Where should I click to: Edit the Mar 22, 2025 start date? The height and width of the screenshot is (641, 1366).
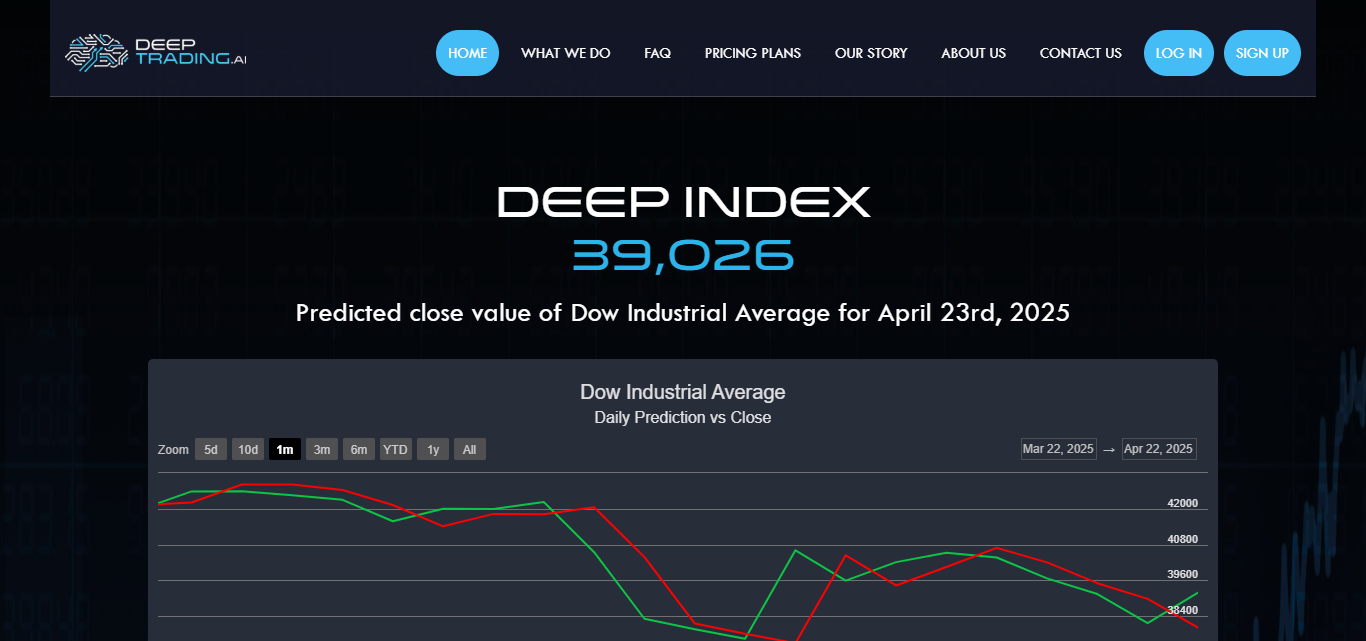point(1059,449)
